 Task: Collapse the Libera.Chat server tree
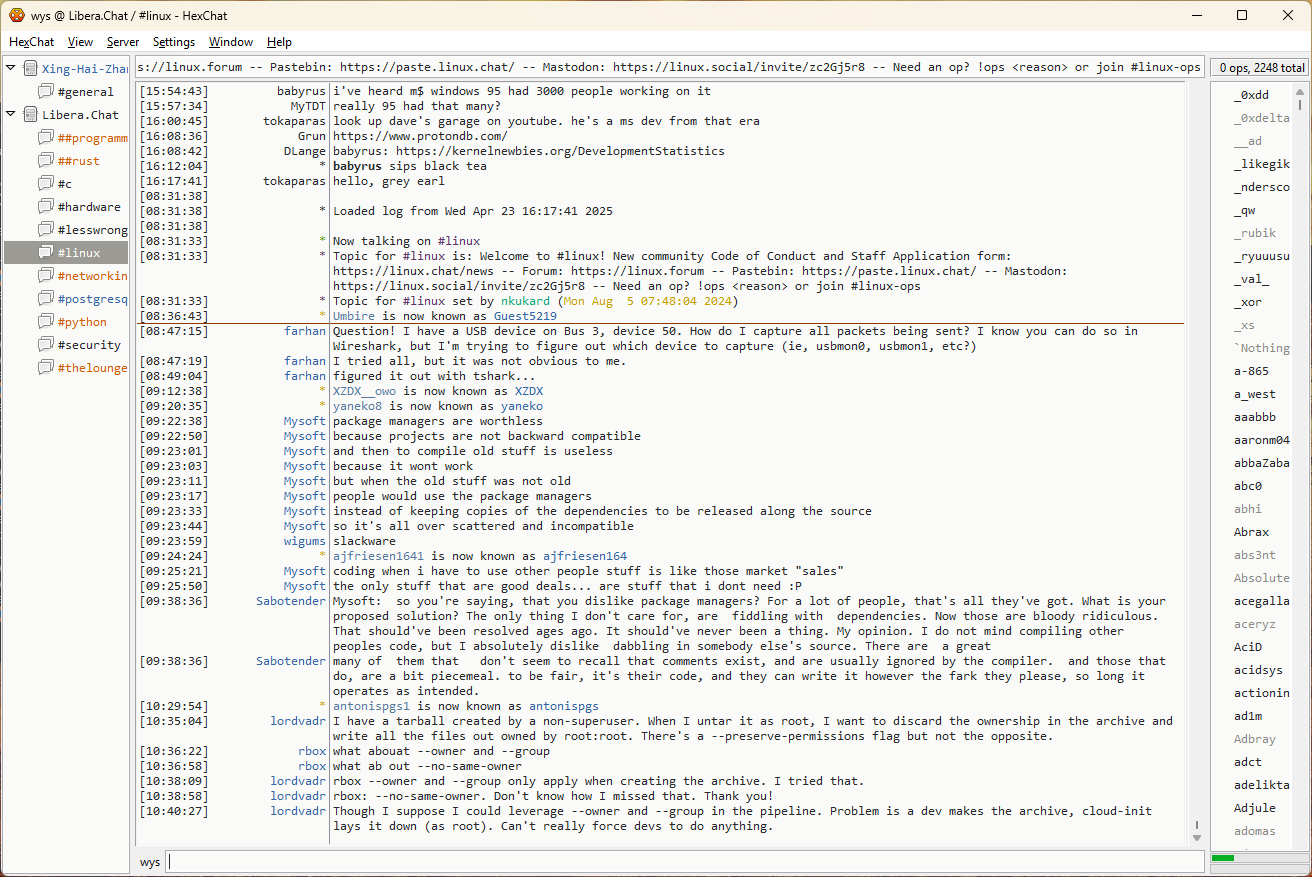click(11, 115)
